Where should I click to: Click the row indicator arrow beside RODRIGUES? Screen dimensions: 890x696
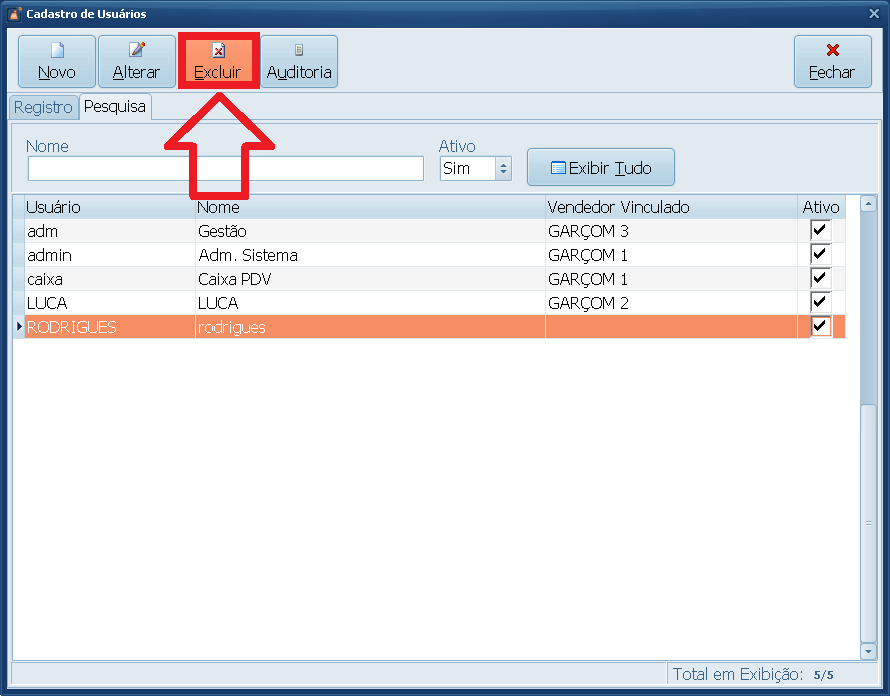19,326
